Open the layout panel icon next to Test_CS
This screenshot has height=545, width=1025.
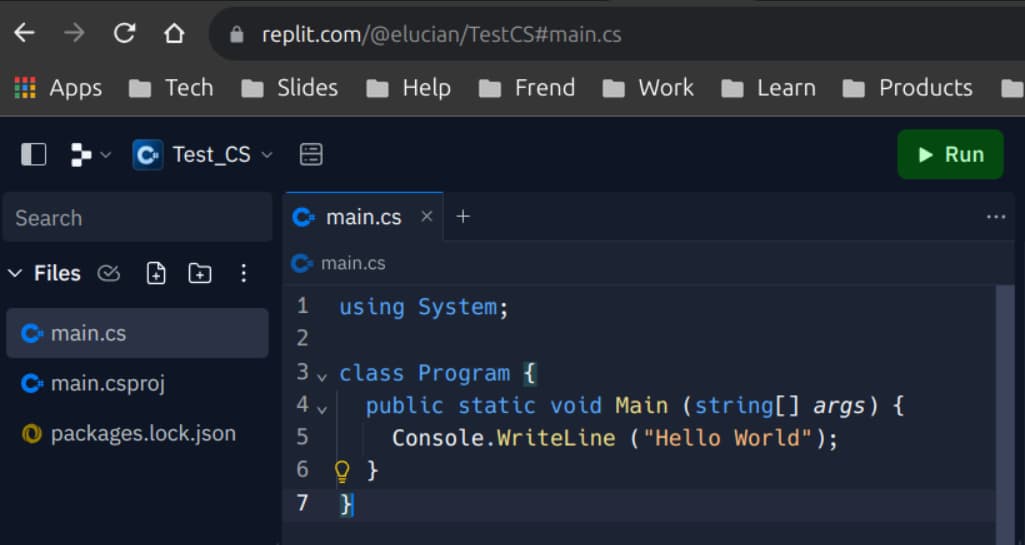311,155
